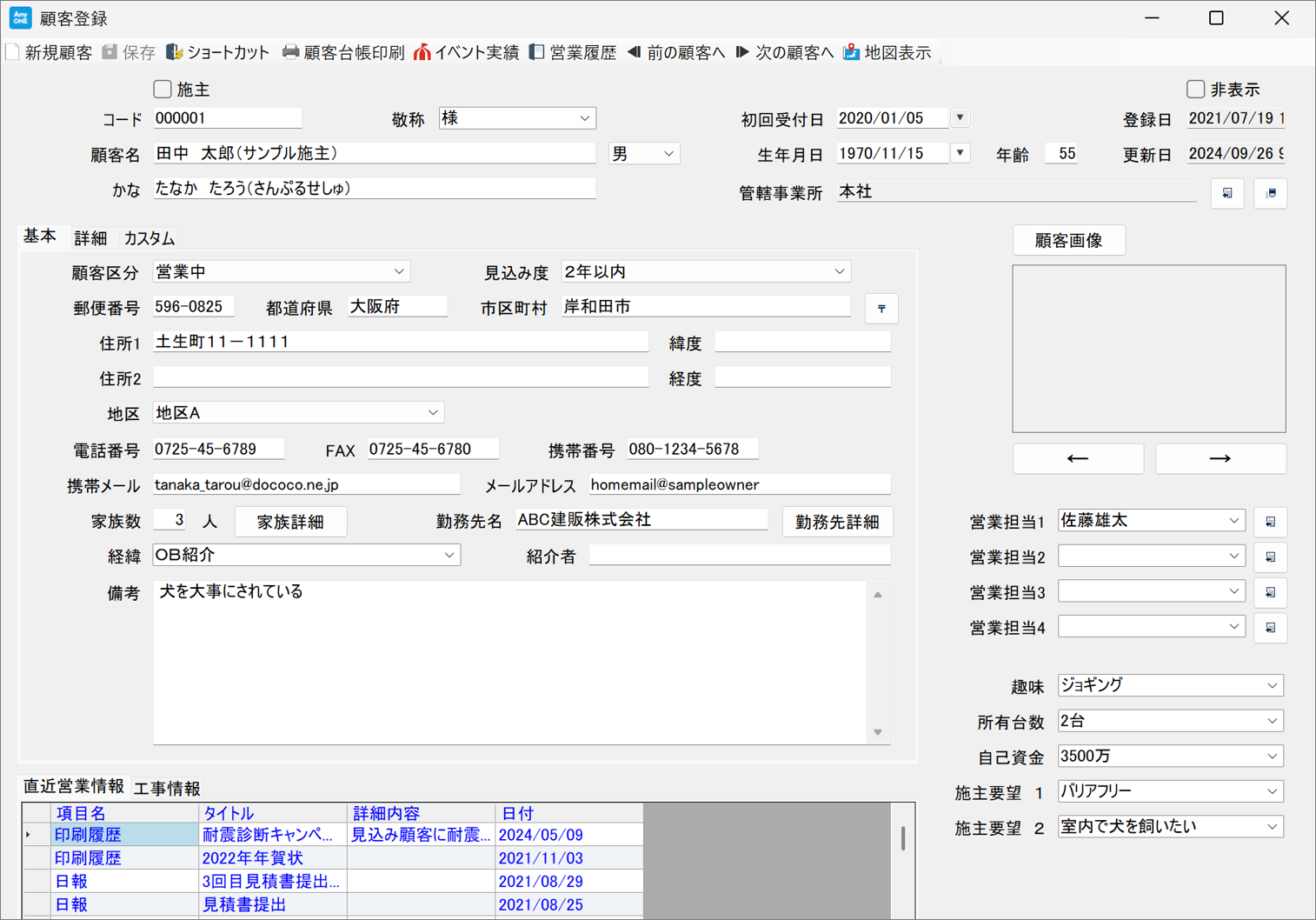Click the 住所2 input field
Screen dimensions: 1316x920
click(x=400, y=377)
